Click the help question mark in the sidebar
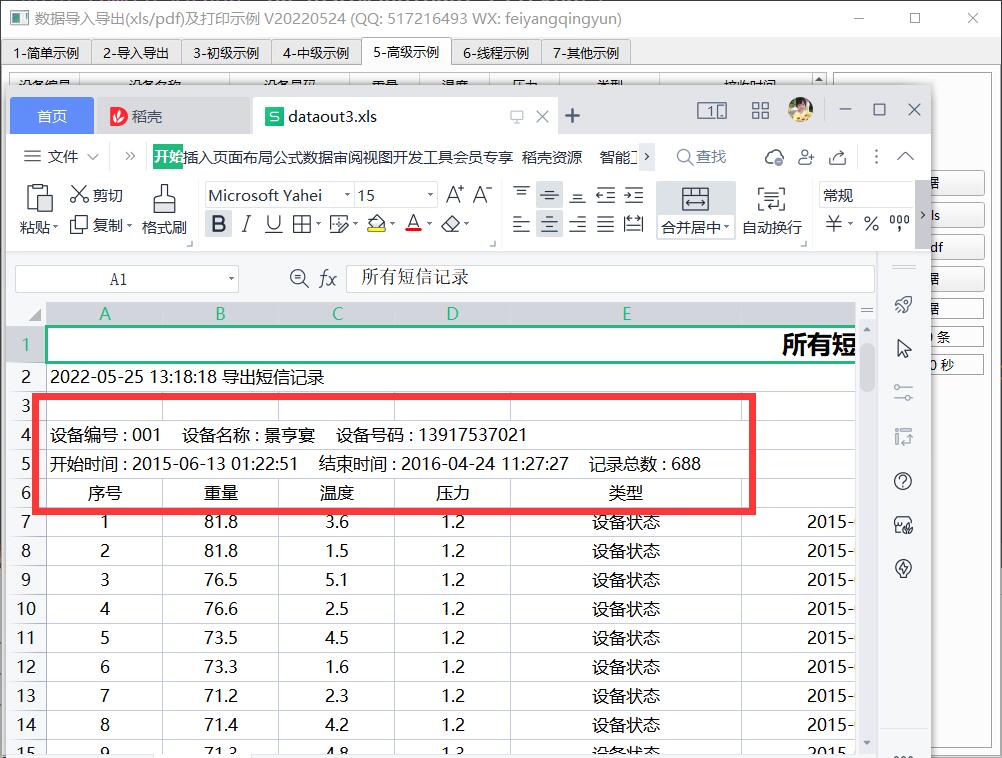This screenshot has height=758, width=1002. click(x=903, y=481)
